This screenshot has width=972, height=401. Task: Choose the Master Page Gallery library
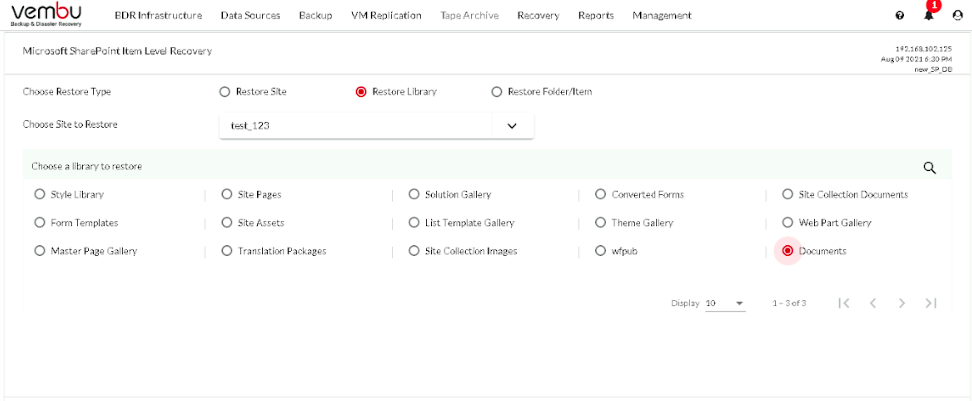[40, 251]
